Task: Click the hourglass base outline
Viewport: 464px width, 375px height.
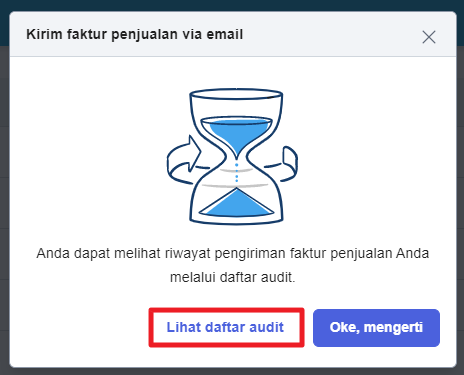Action: [x=236, y=220]
